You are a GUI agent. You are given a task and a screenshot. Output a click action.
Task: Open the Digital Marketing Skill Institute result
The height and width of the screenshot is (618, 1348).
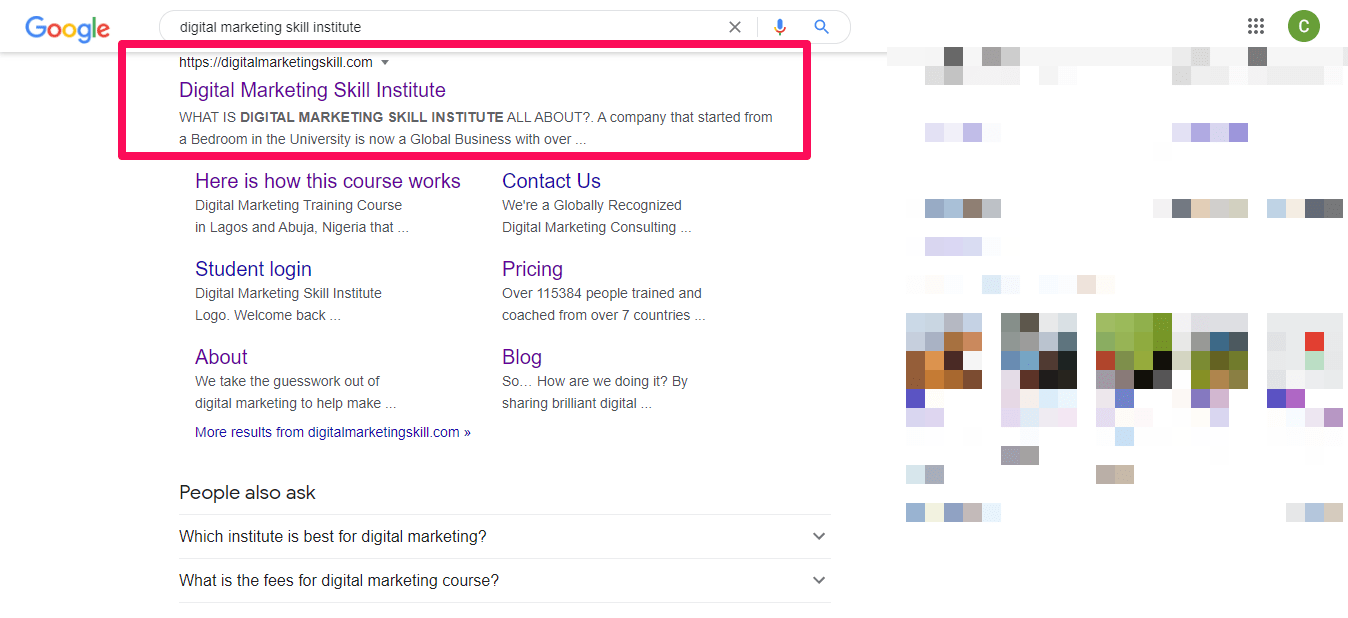click(x=312, y=90)
